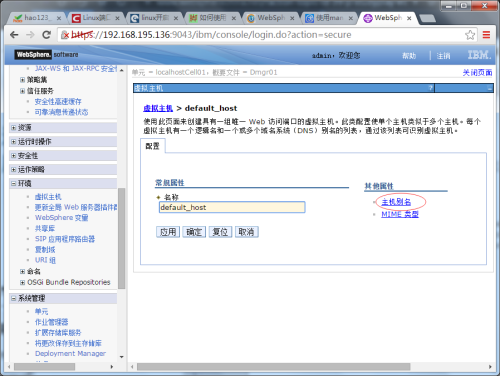This screenshot has height=376, width=500.
Task: Click the 取消 button
Action: coord(247,232)
